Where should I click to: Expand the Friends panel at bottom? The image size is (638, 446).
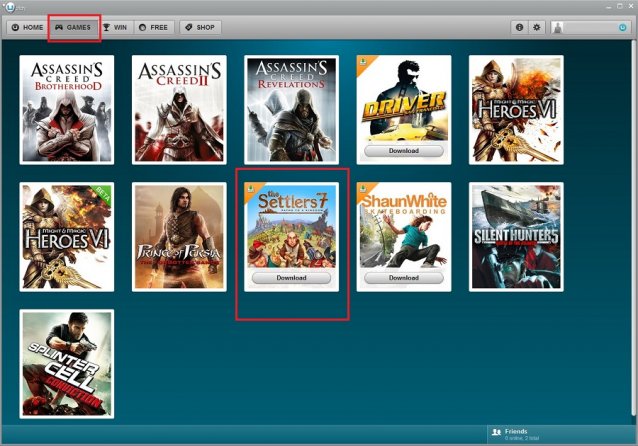(x=560, y=434)
